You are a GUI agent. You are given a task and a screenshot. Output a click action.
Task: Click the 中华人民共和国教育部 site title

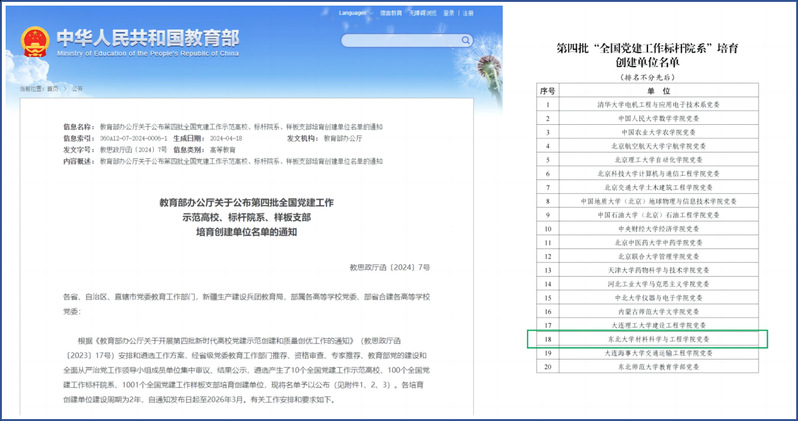147,36
